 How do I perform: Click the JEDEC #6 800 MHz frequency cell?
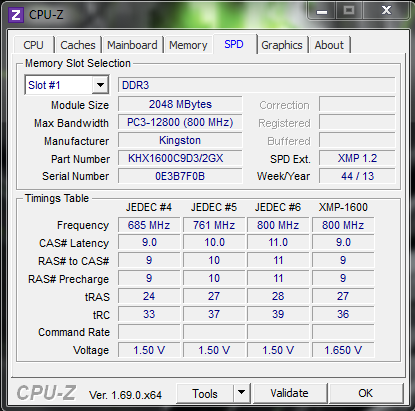[x=278, y=225]
